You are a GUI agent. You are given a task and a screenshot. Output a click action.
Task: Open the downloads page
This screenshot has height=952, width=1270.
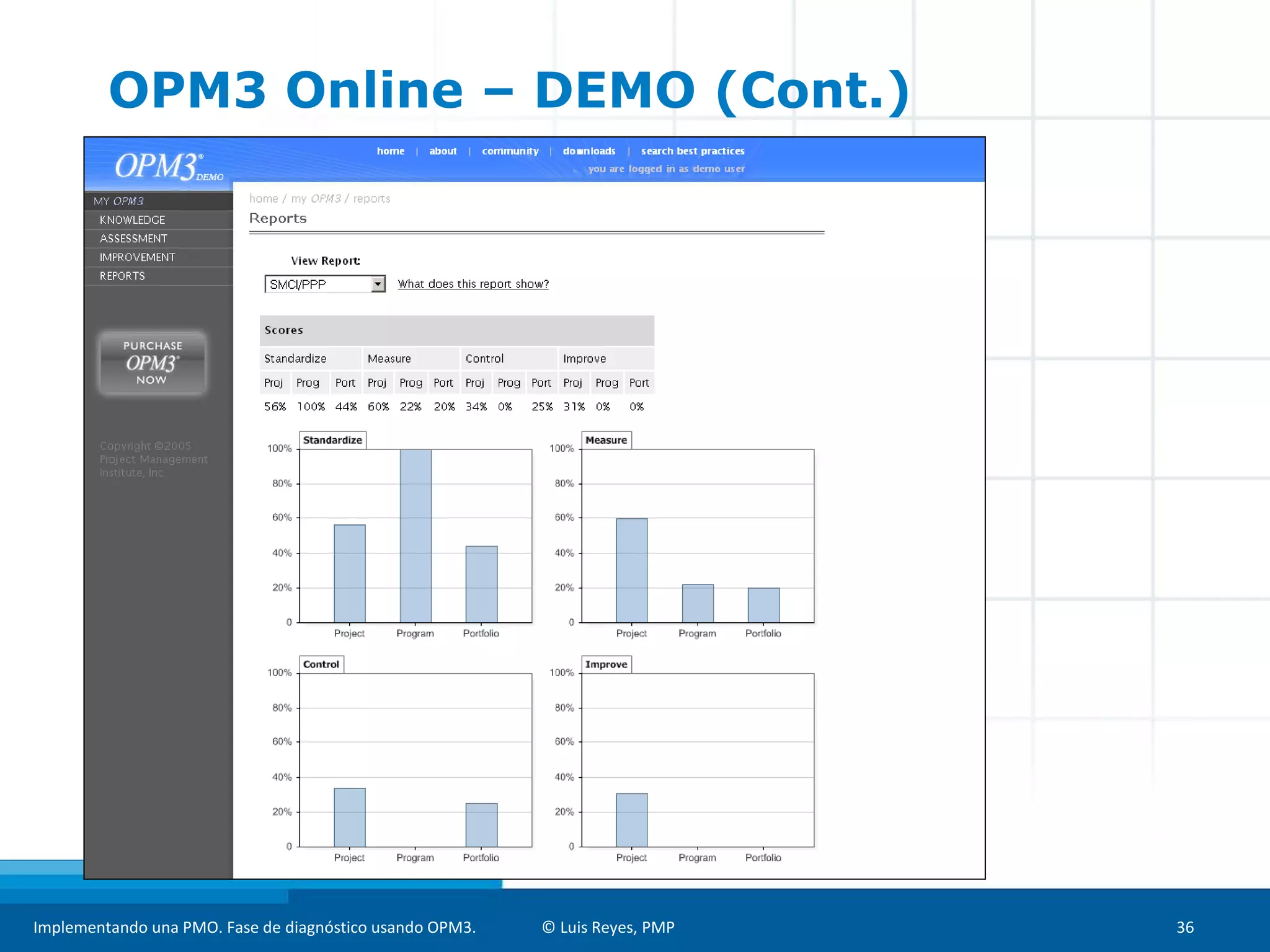pos(588,151)
